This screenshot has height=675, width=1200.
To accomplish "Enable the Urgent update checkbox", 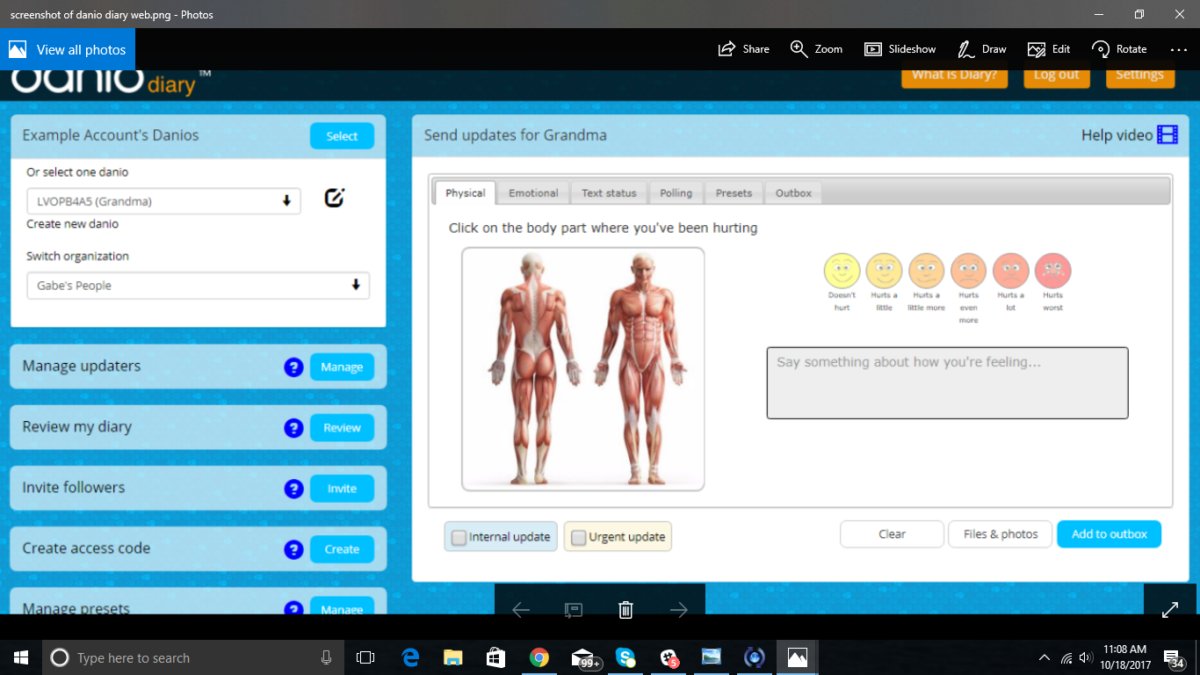I will tap(578, 538).
